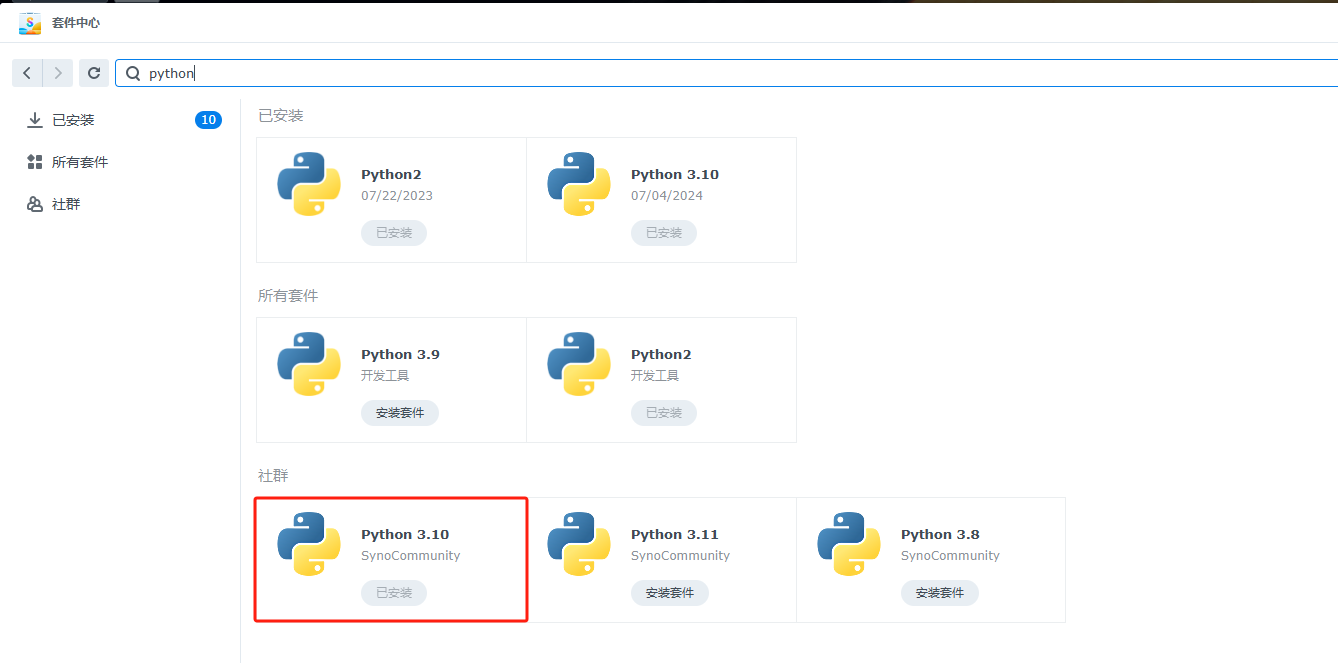Viewport: 1338px width, 663px height.
Task: Open installed Python2 package title
Action: pos(391,174)
